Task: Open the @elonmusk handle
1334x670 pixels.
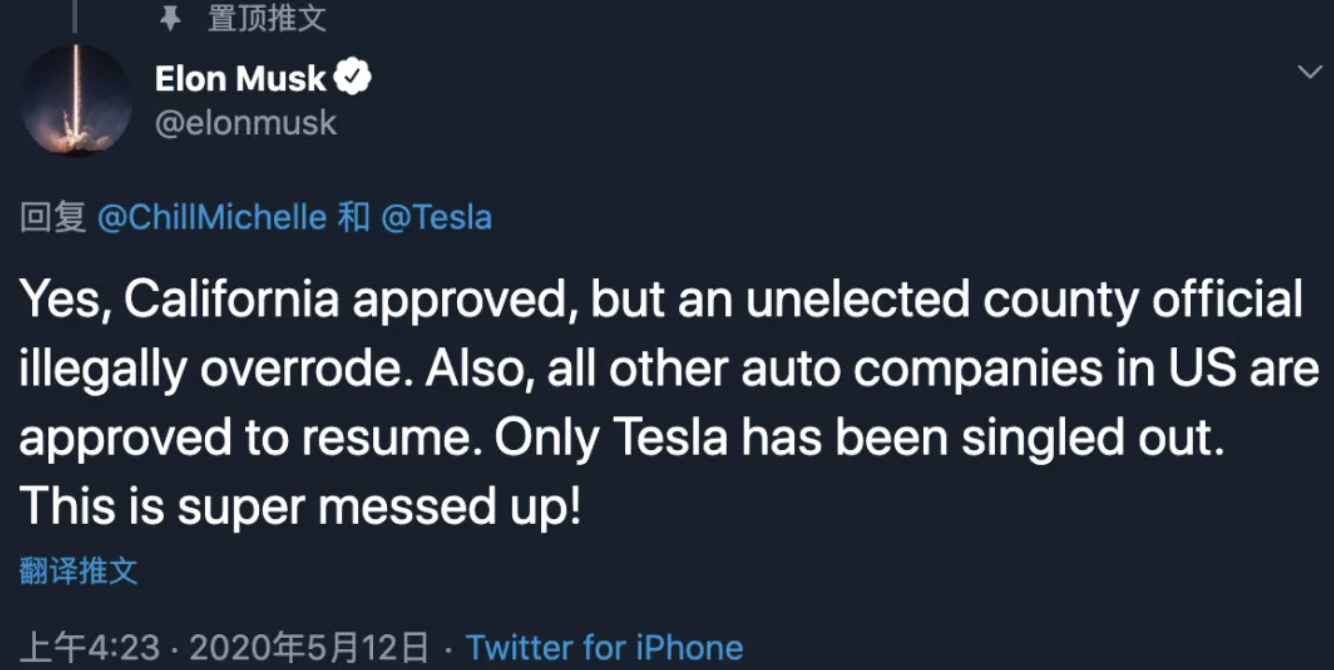Action: coord(246,123)
